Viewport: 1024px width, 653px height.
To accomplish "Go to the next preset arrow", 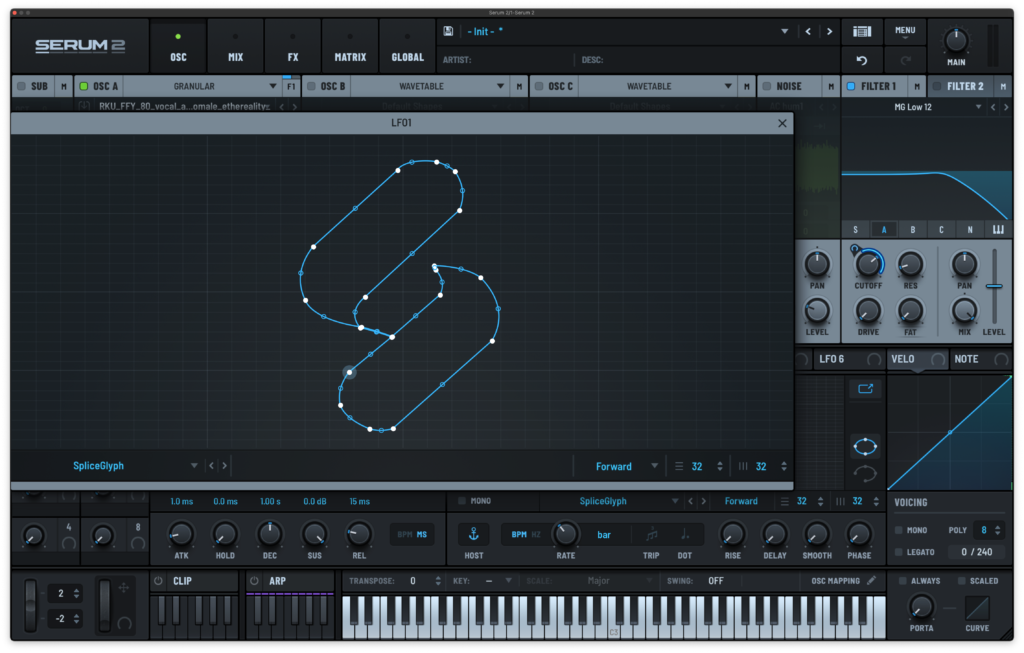I will pos(829,31).
